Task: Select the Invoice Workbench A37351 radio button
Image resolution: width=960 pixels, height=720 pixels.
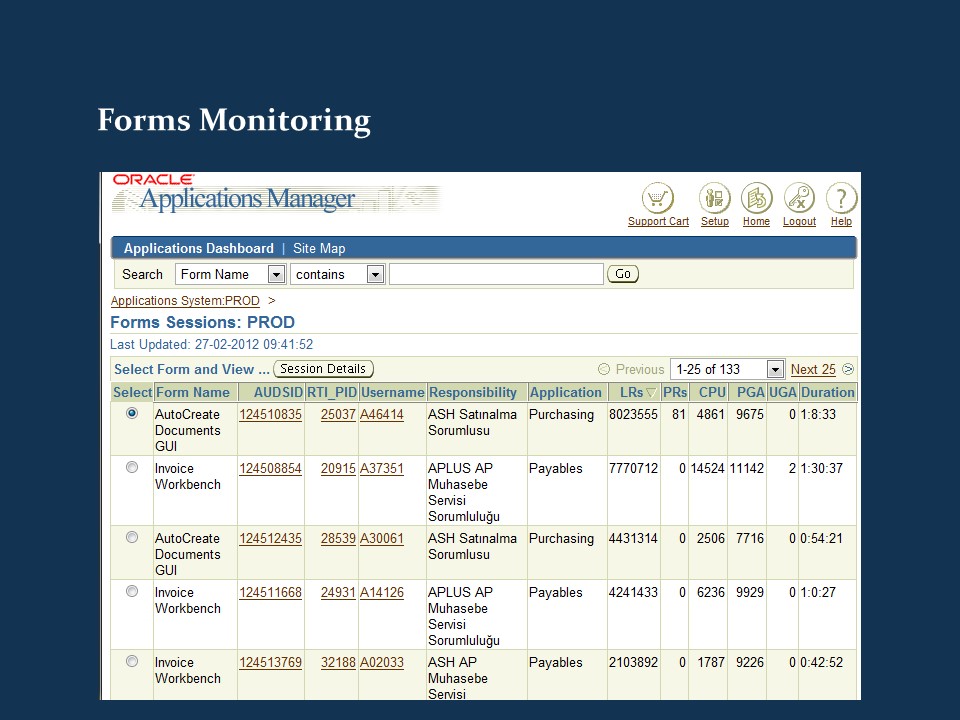Action: pos(131,467)
